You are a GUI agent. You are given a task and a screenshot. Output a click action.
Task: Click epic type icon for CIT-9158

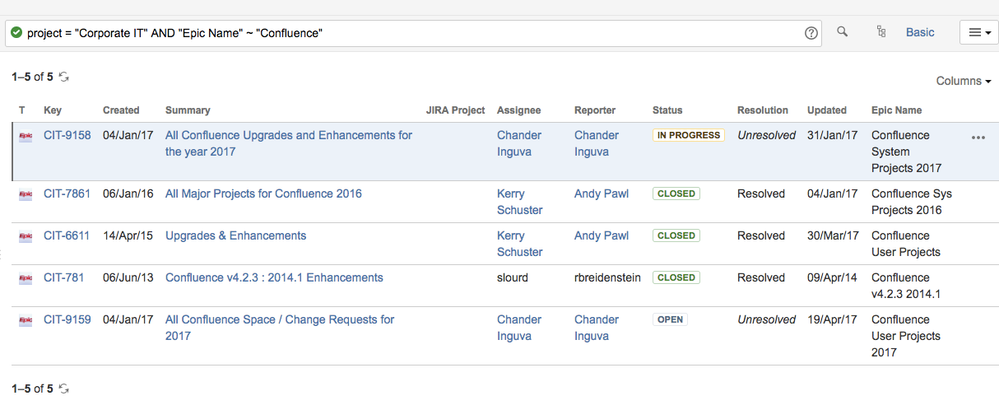tap(25, 136)
